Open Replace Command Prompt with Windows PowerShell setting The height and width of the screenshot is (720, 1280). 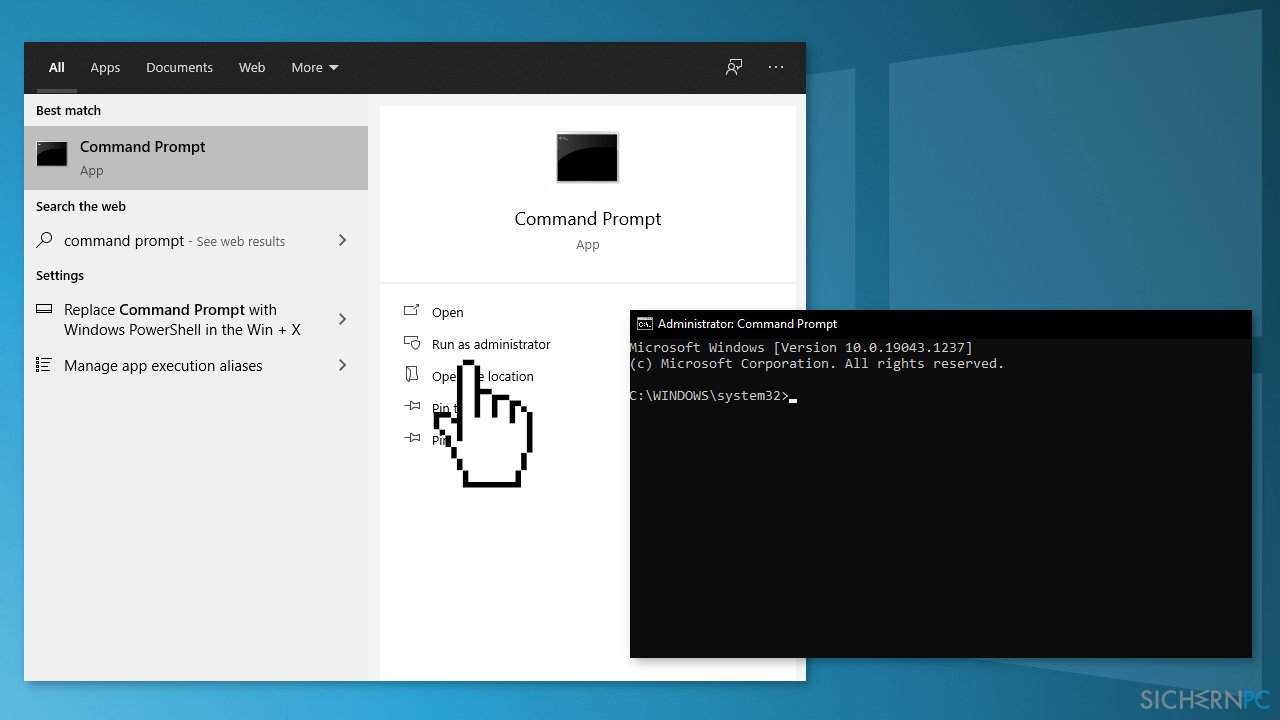pos(170,319)
